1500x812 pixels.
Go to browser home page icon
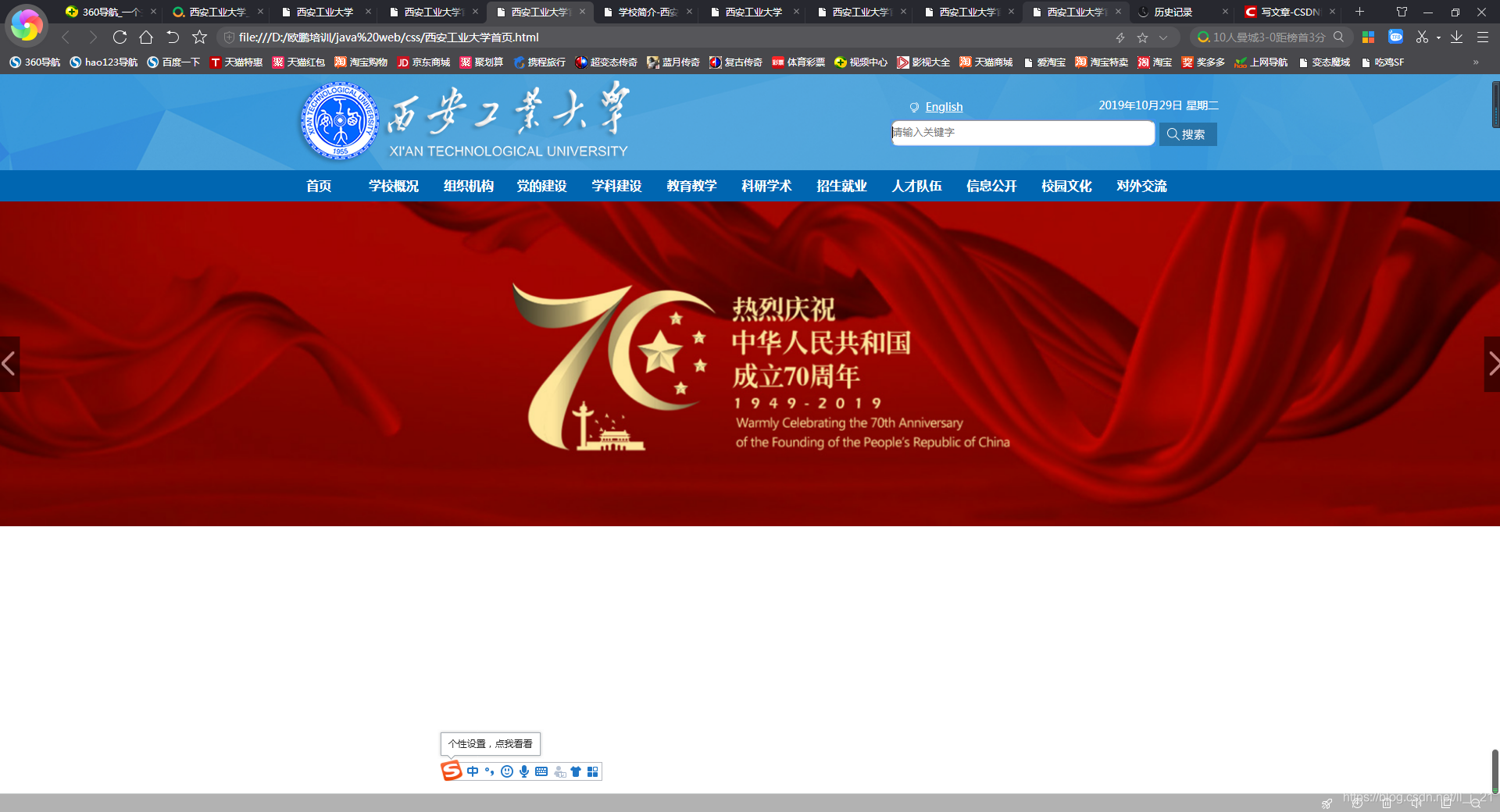click(x=146, y=37)
